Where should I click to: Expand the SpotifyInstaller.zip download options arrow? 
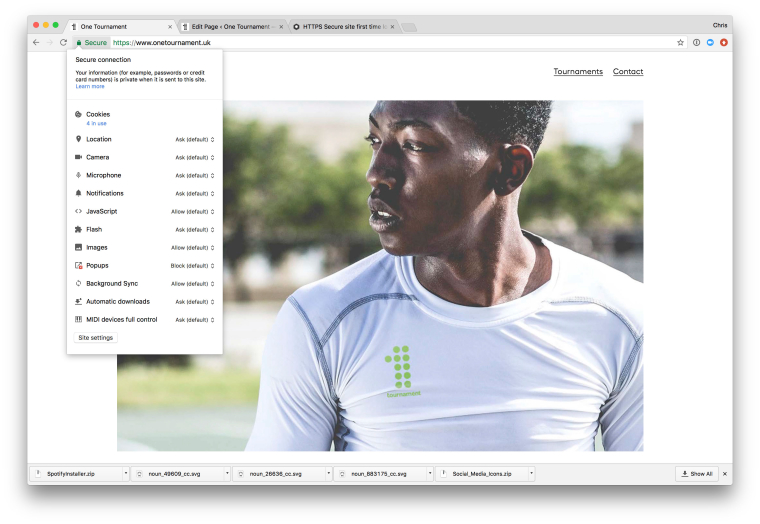click(x=125, y=474)
